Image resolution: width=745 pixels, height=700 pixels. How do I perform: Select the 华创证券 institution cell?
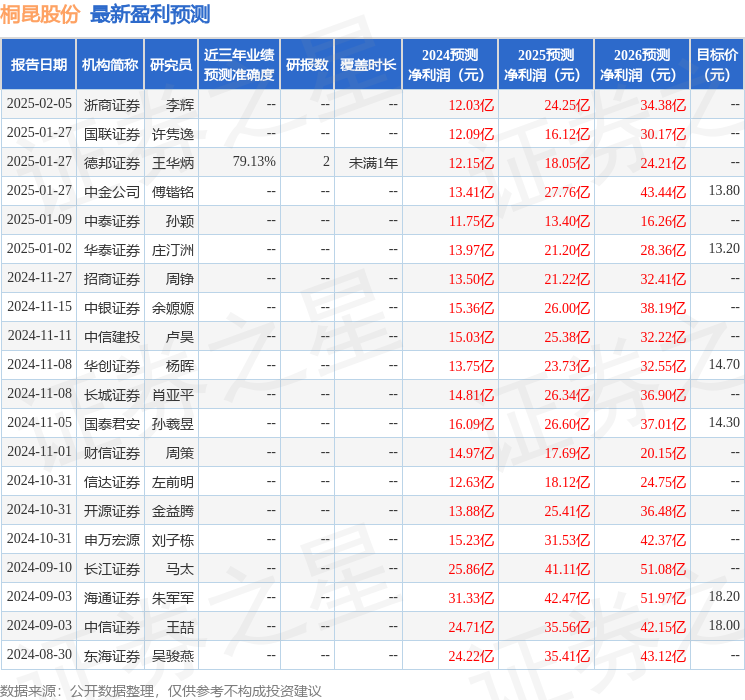[112, 365]
